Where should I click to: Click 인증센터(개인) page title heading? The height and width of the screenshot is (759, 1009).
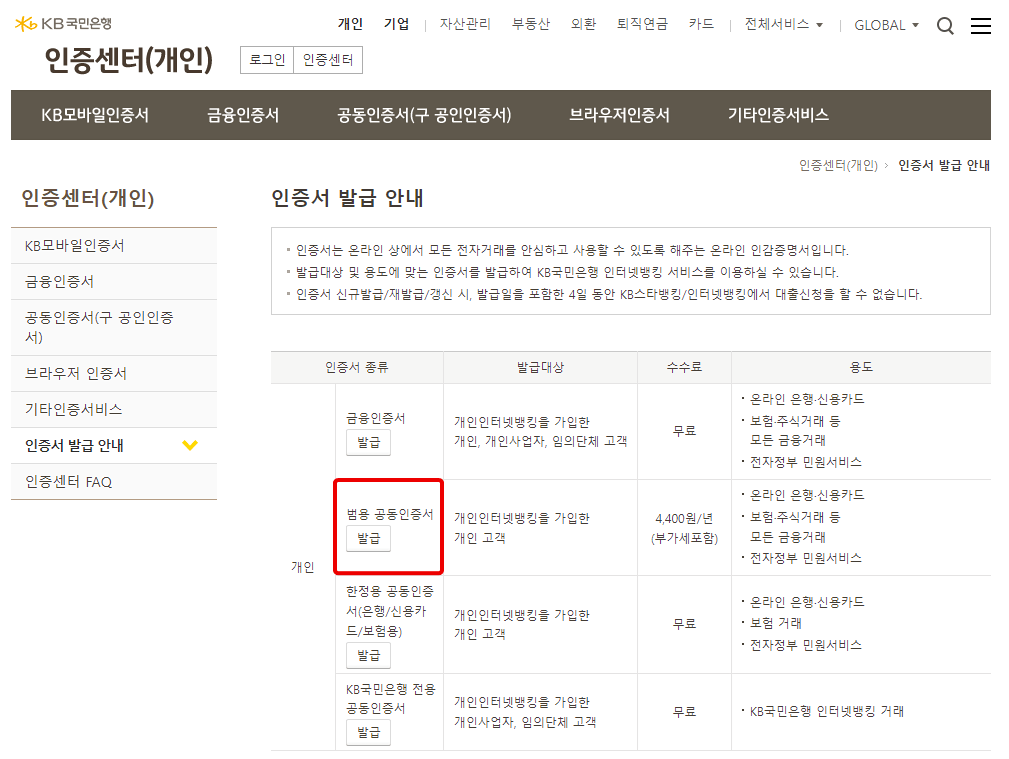(129, 60)
